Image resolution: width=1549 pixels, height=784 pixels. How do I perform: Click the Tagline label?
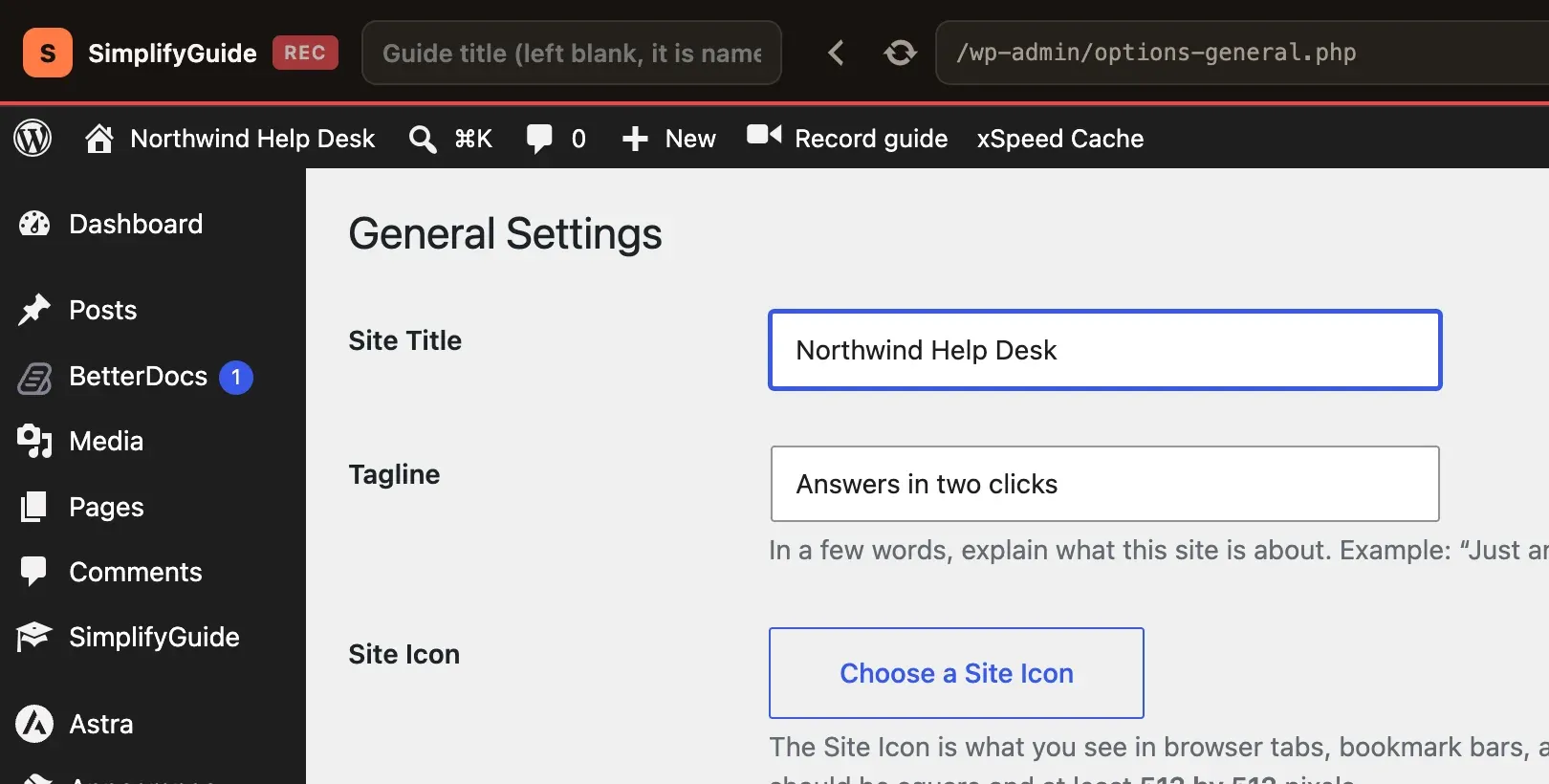coord(394,474)
